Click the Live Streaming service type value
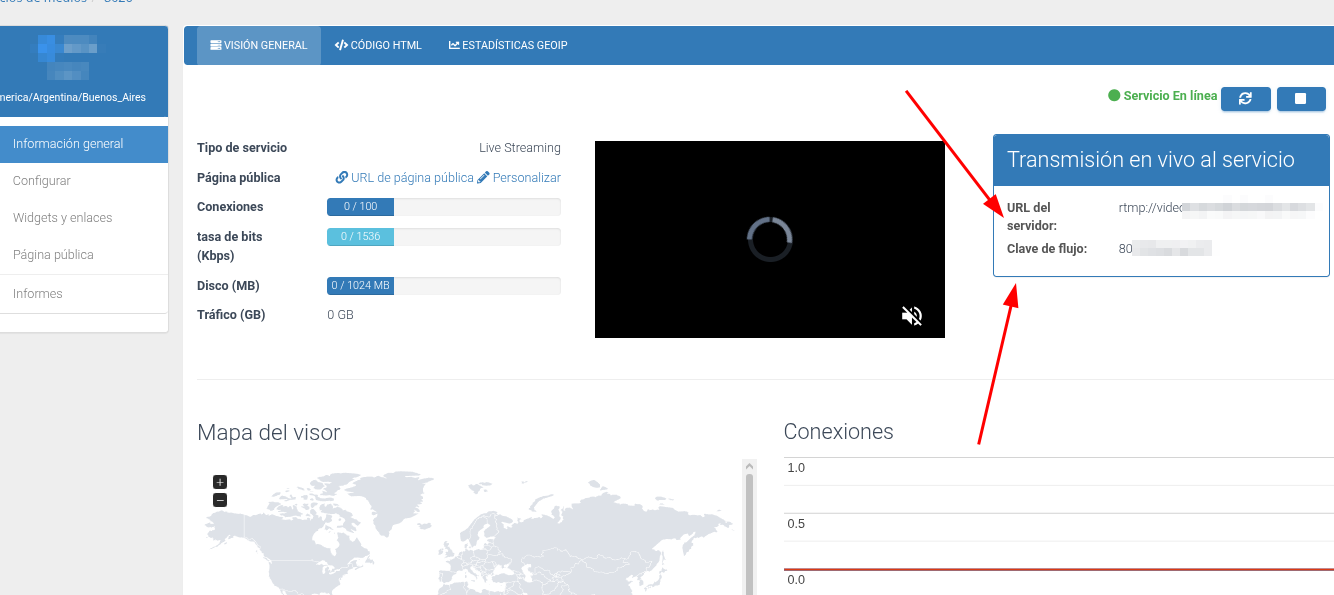 coord(520,148)
